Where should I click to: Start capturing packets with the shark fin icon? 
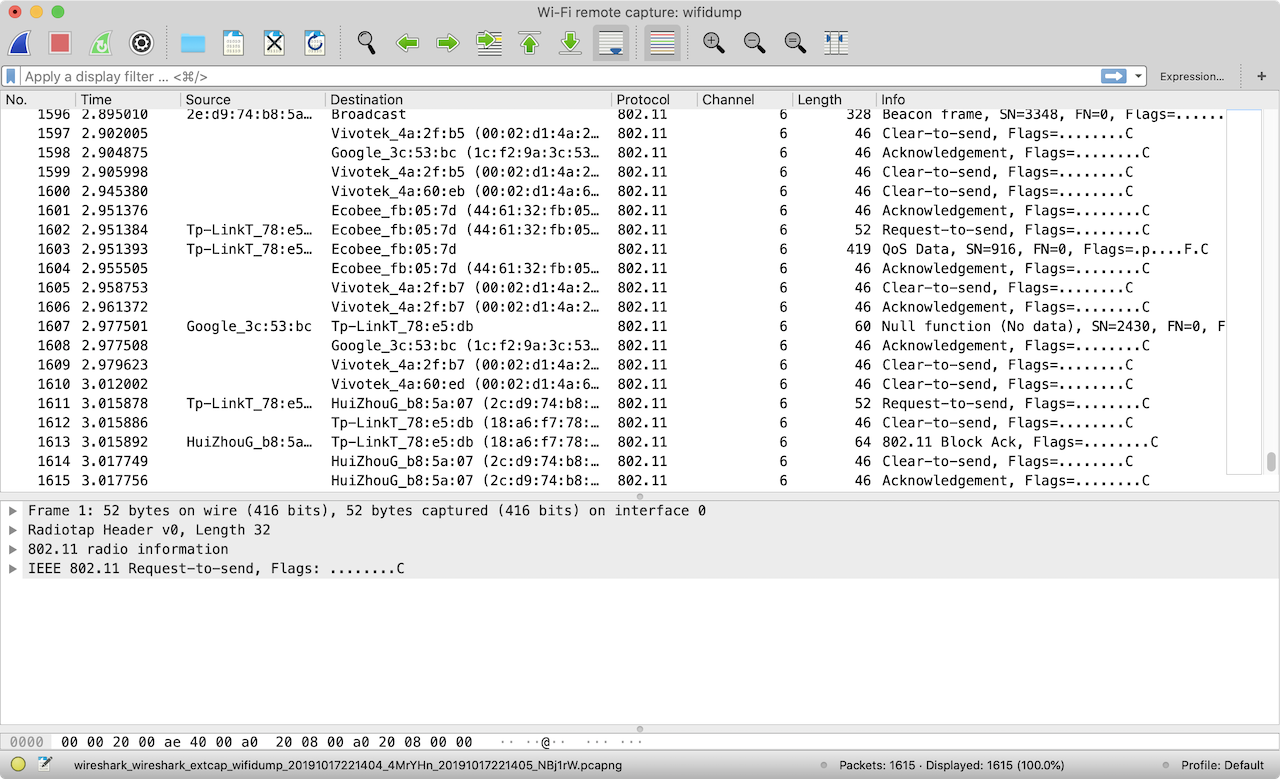pyautogui.click(x=20, y=43)
